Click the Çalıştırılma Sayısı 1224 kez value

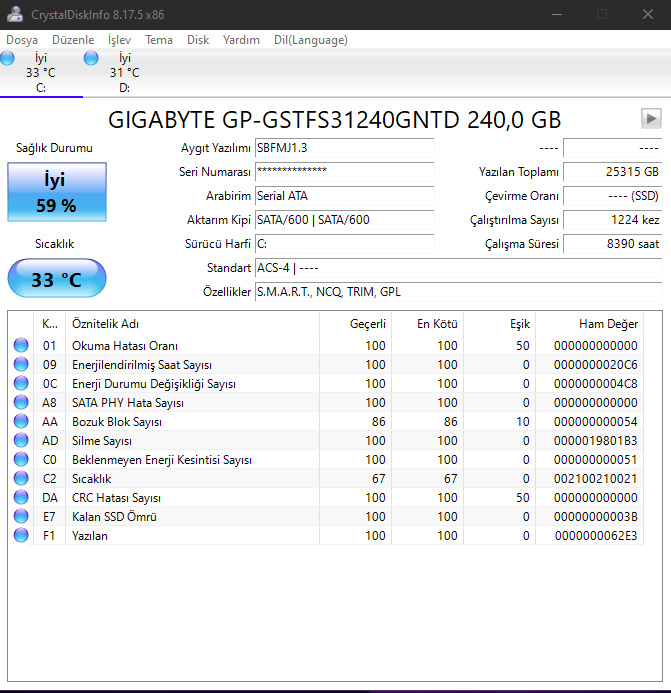[x=613, y=220]
